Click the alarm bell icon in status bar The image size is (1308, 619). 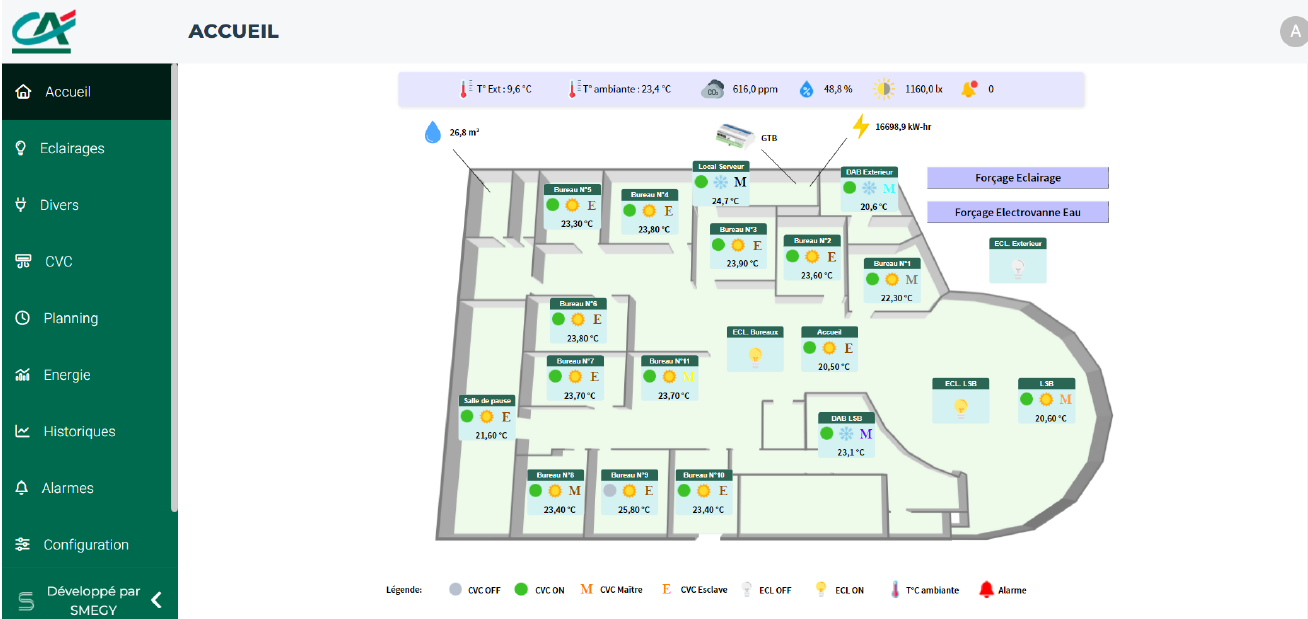click(x=969, y=89)
